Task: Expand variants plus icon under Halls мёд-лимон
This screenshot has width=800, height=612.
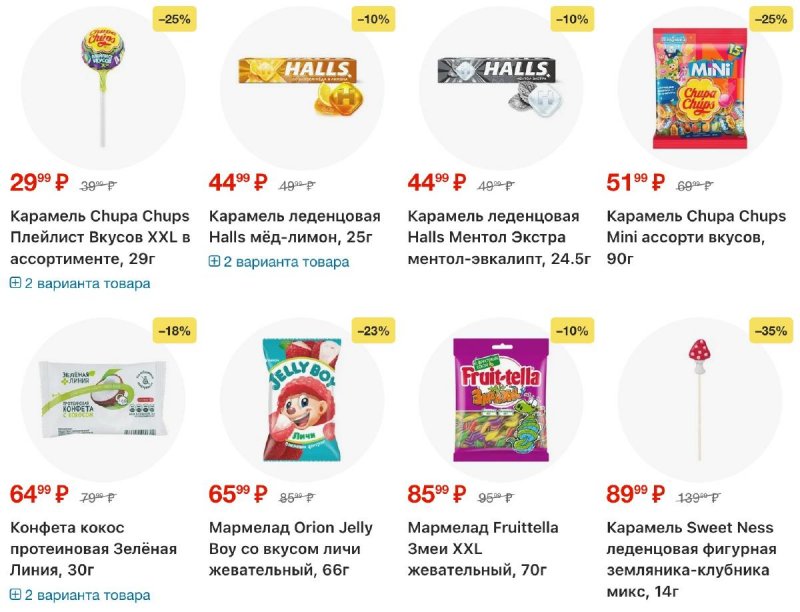Action: point(214,262)
